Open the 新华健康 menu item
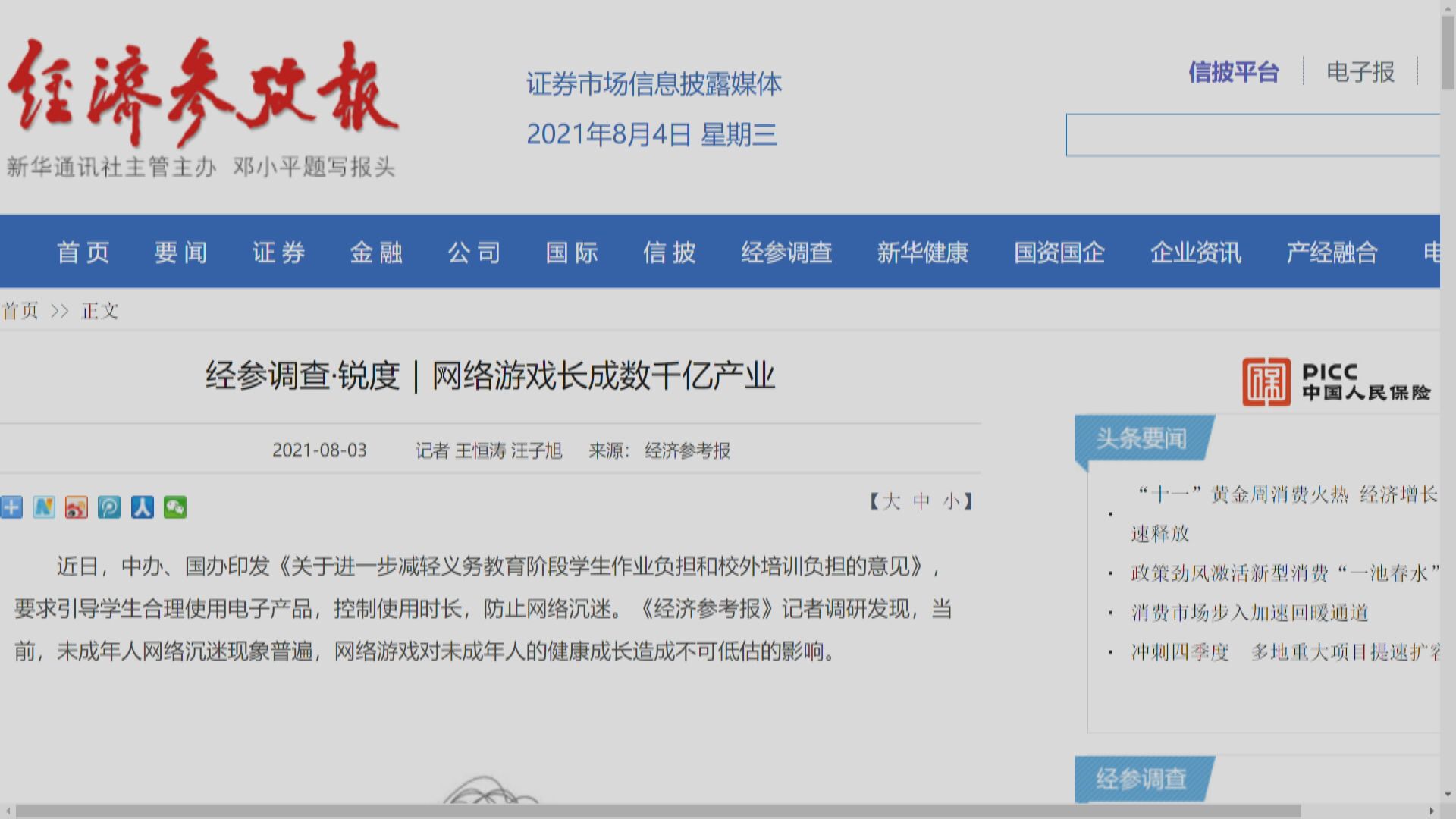Viewport: 1456px width, 819px height. (922, 253)
